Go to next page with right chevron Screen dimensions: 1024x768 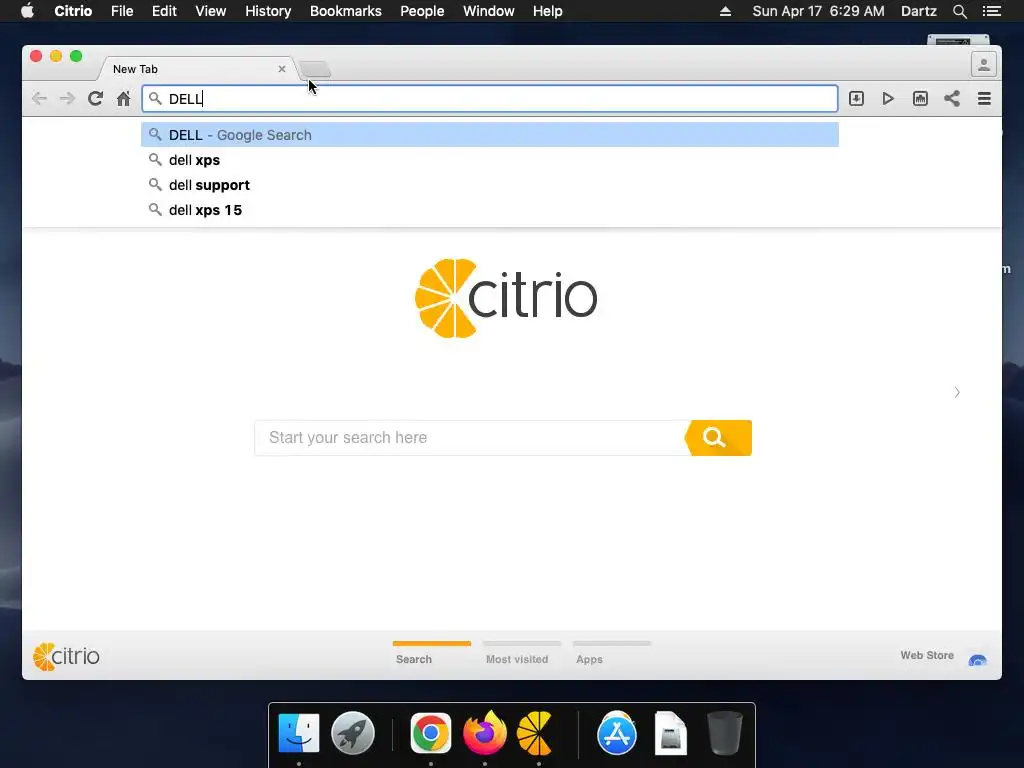tap(957, 392)
